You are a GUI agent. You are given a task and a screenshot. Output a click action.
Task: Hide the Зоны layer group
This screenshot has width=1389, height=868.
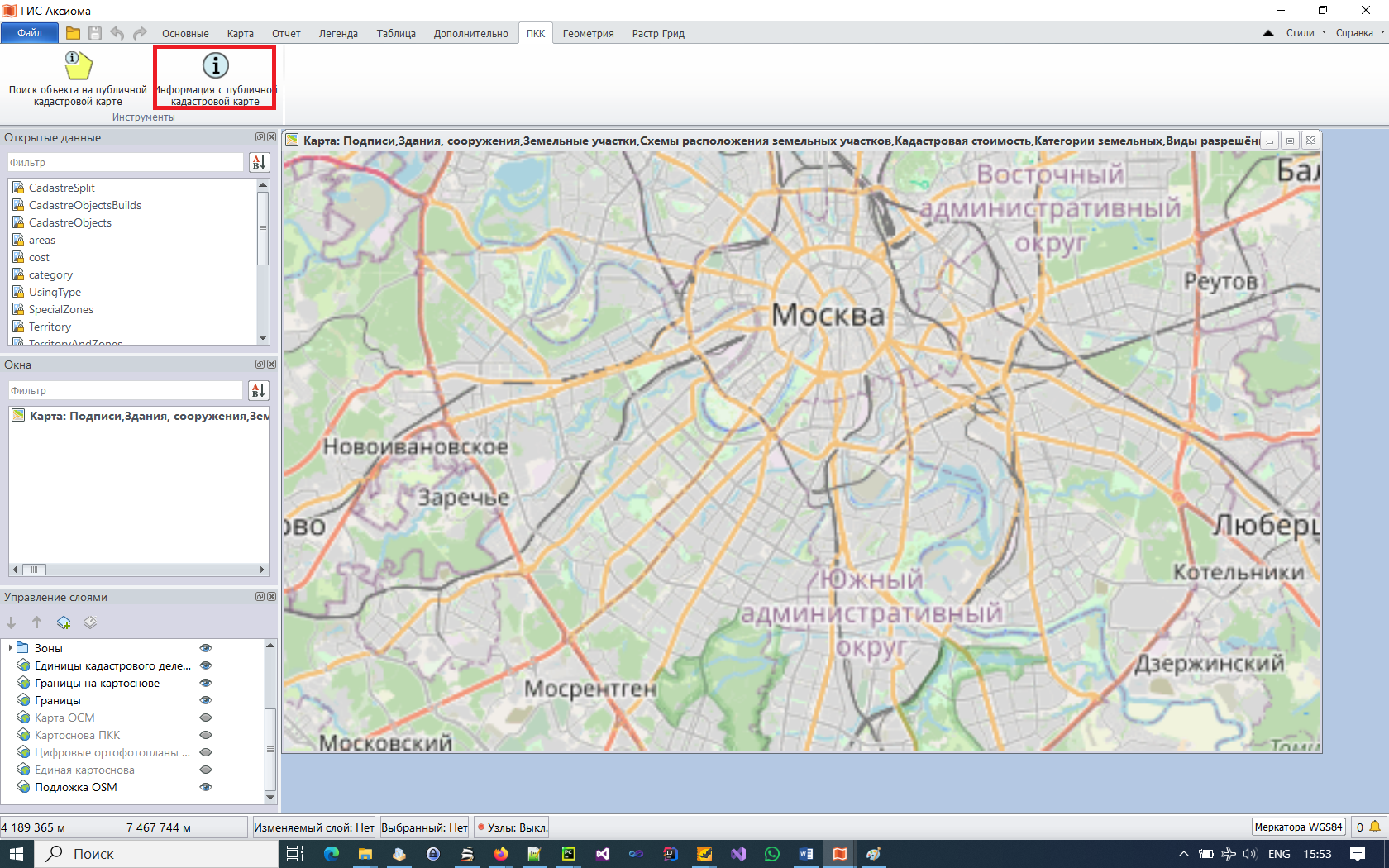[x=206, y=648]
